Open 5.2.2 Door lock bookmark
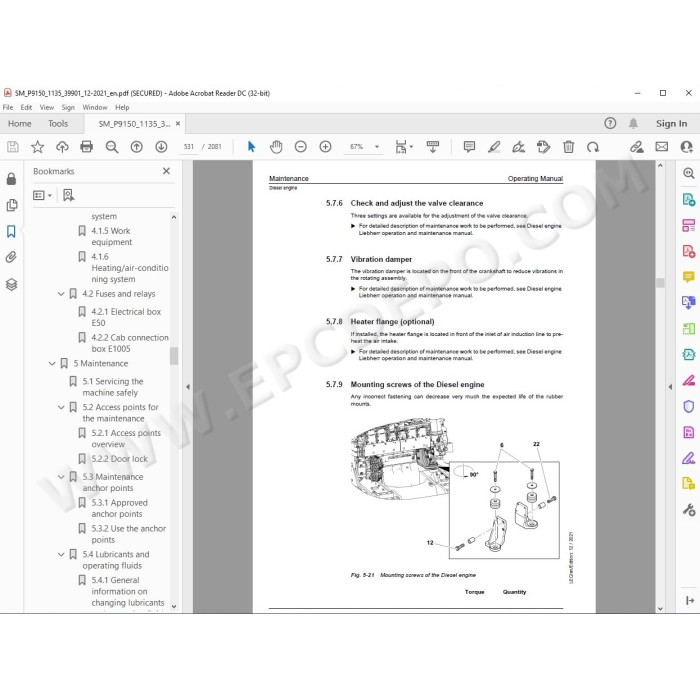The width and height of the screenshot is (700, 700). pyautogui.click(x=119, y=459)
